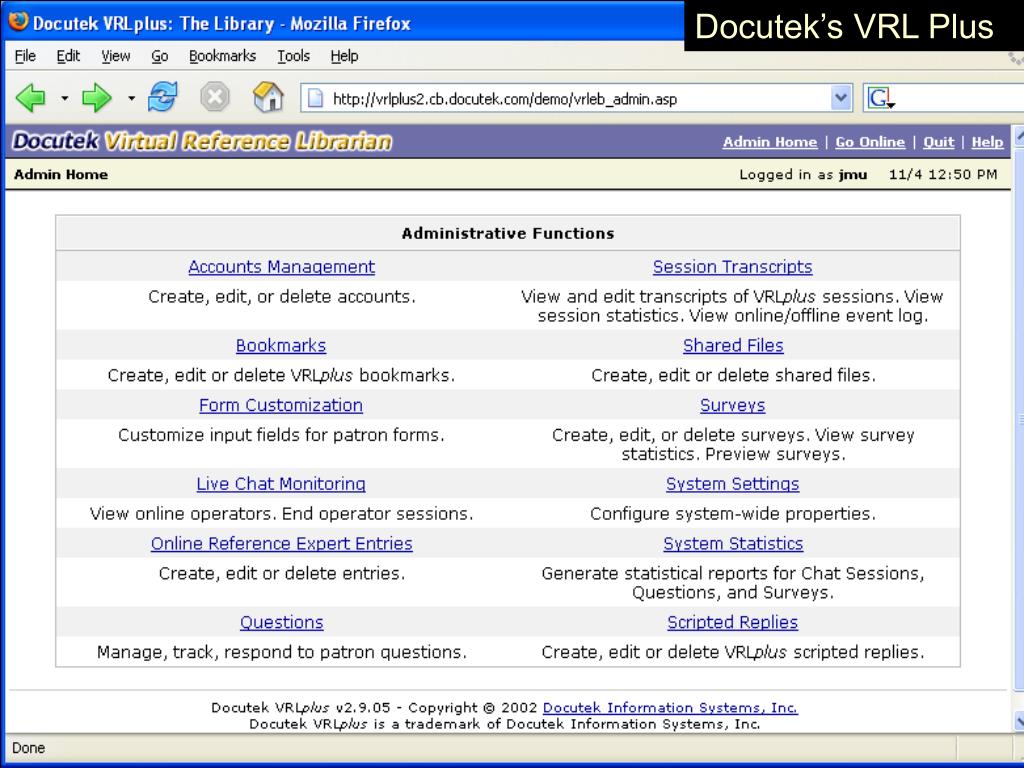Screen dimensions: 1024x768
Task: Click the green Back arrow button
Action: point(31,98)
